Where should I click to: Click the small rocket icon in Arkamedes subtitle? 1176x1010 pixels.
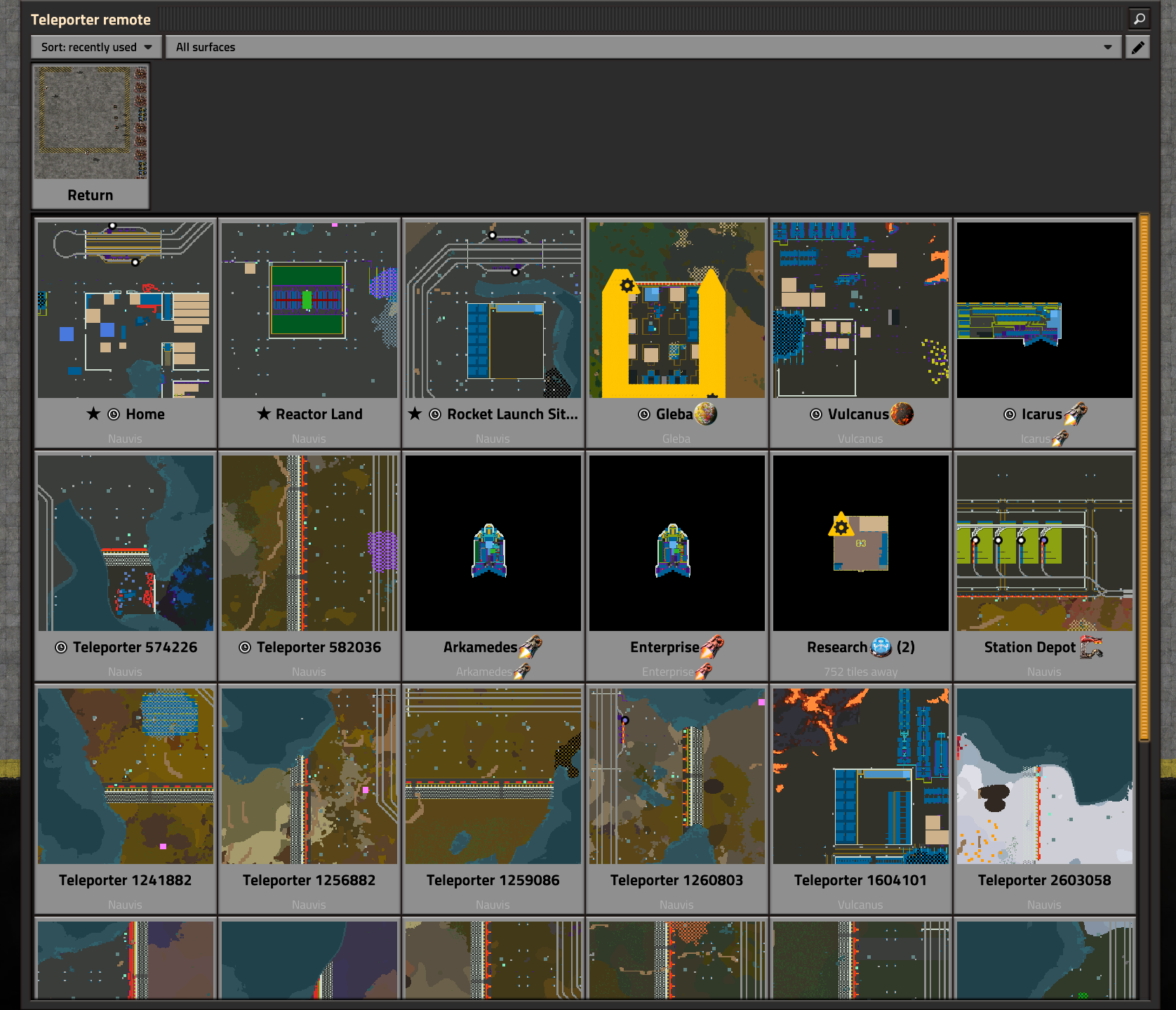click(x=521, y=672)
